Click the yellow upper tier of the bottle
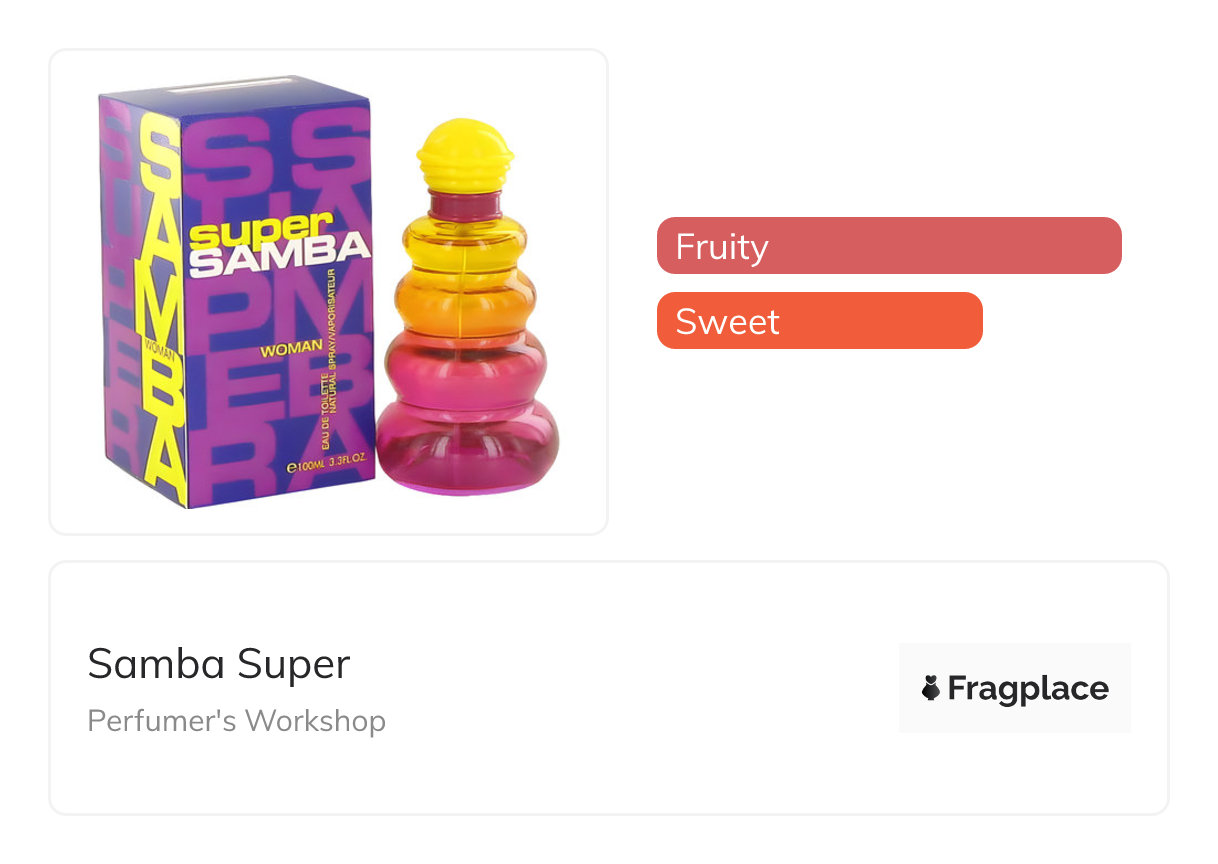 click(x=466, y=244)
